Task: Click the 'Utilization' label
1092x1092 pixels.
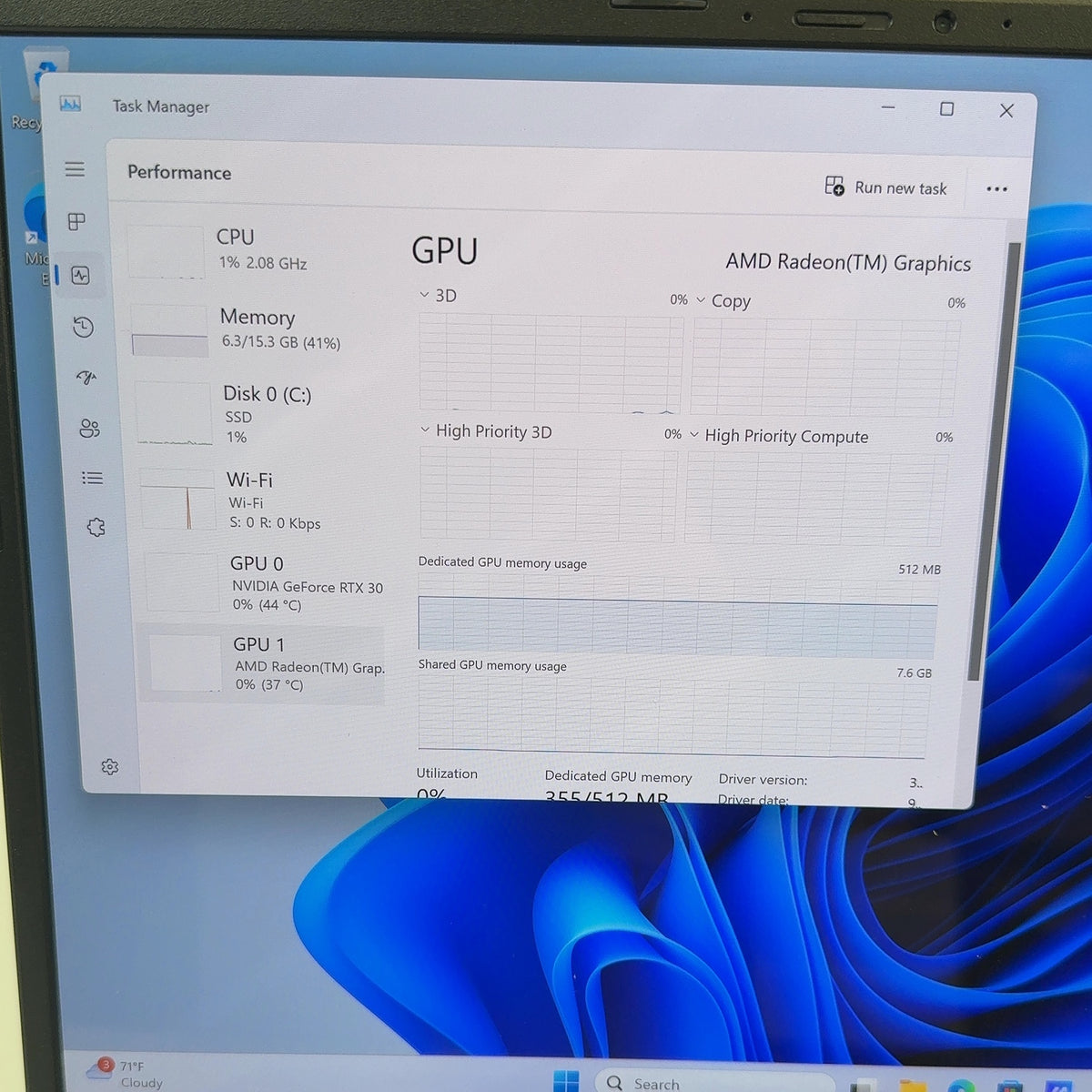Action: click(x=447, y=773)
